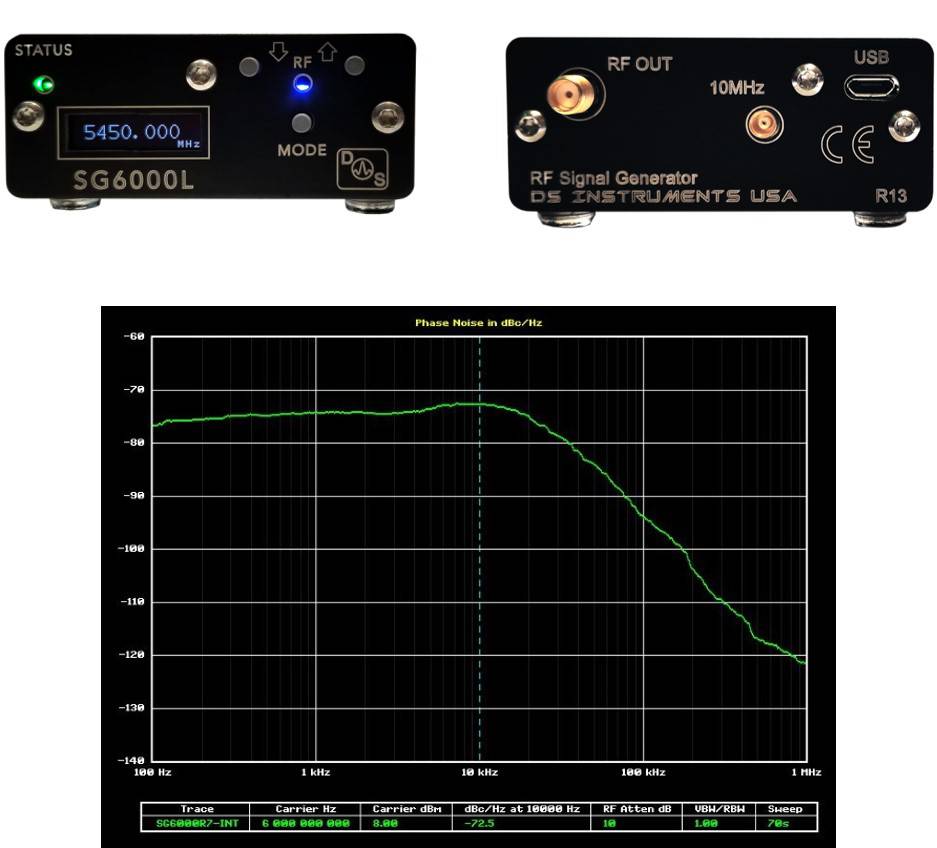
Task: Click the RF Signal Generator text
Action: click(614, 177)
